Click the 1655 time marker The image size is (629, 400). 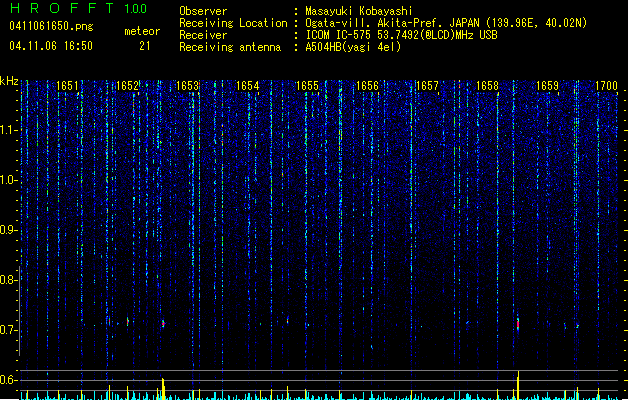tap(307, 86)
